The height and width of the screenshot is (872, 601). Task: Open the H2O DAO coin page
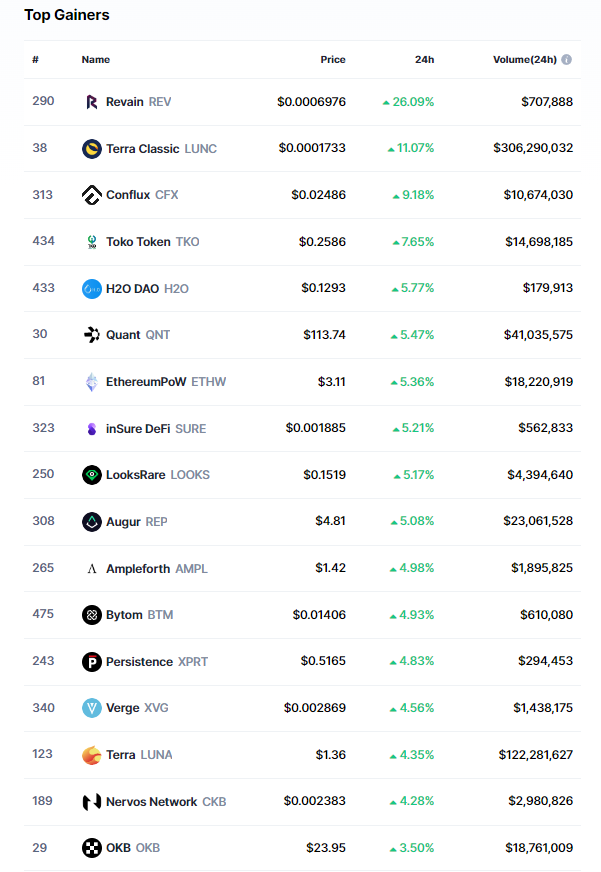click(147, 289)
